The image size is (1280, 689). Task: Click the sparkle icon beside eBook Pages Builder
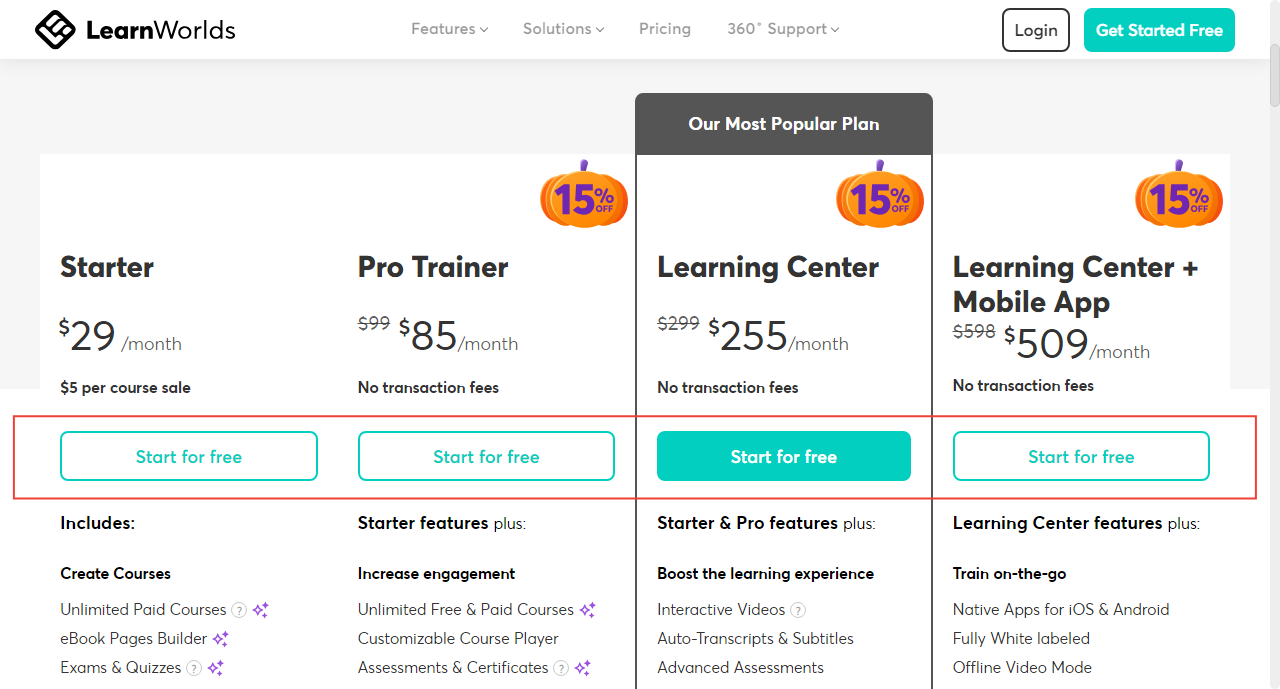pyautogui.click(x=221, y=638)
